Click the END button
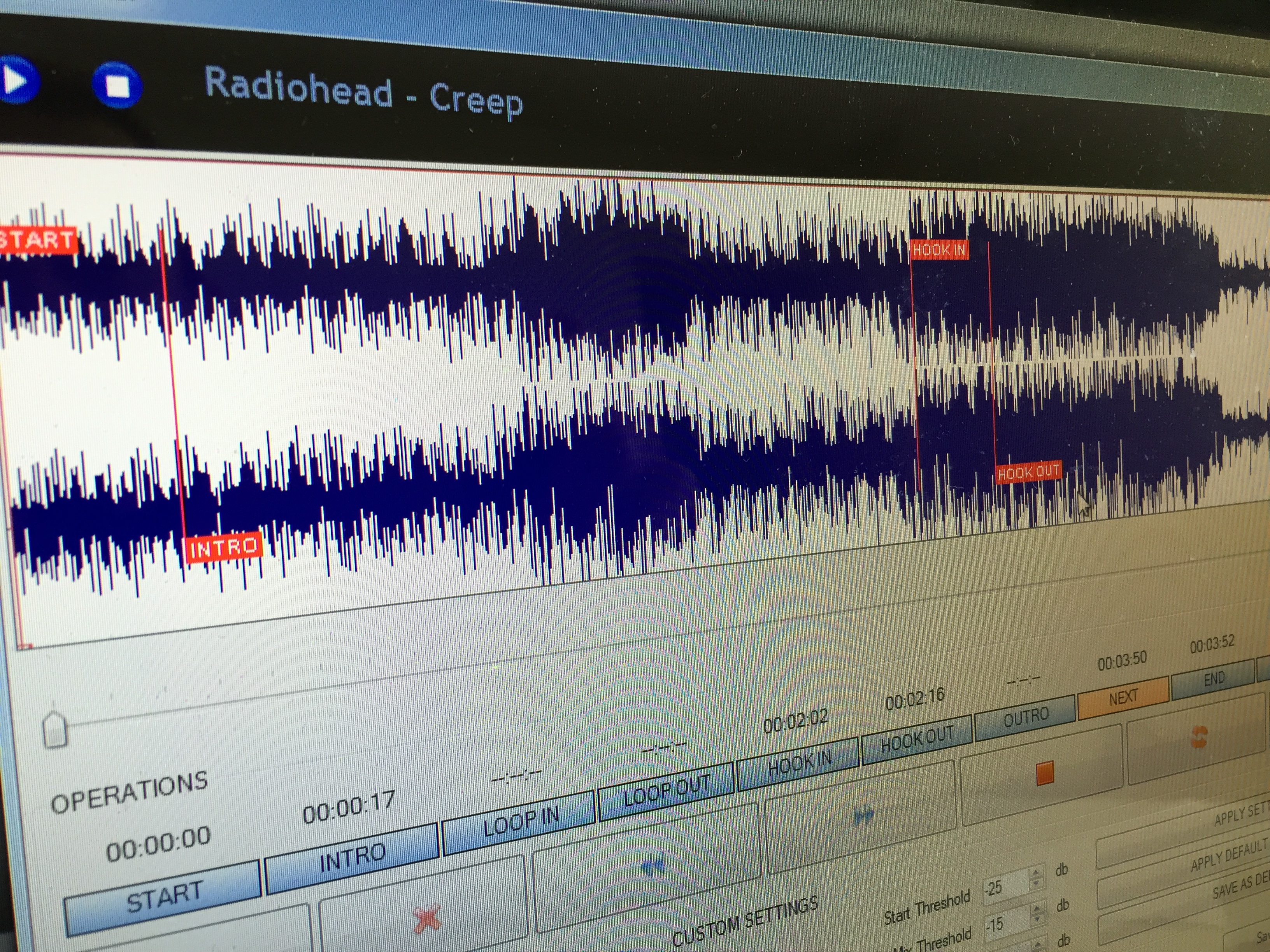The width and height of the screenshot is (1270, 952). tap(1213, 679)
